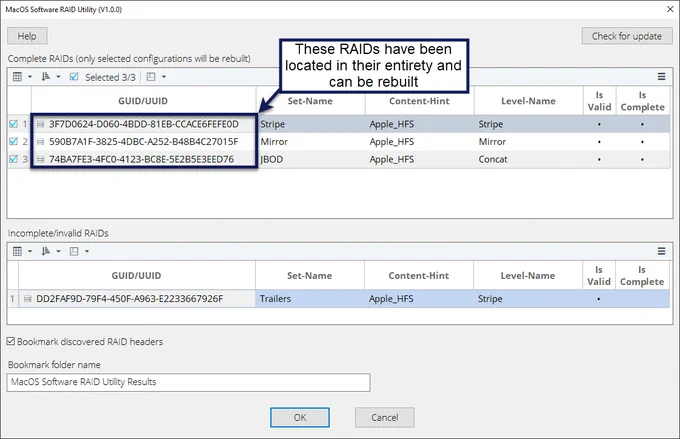
Task: Click sort icon in Complete RAIDs toolbar
Action: coord(46,77)
